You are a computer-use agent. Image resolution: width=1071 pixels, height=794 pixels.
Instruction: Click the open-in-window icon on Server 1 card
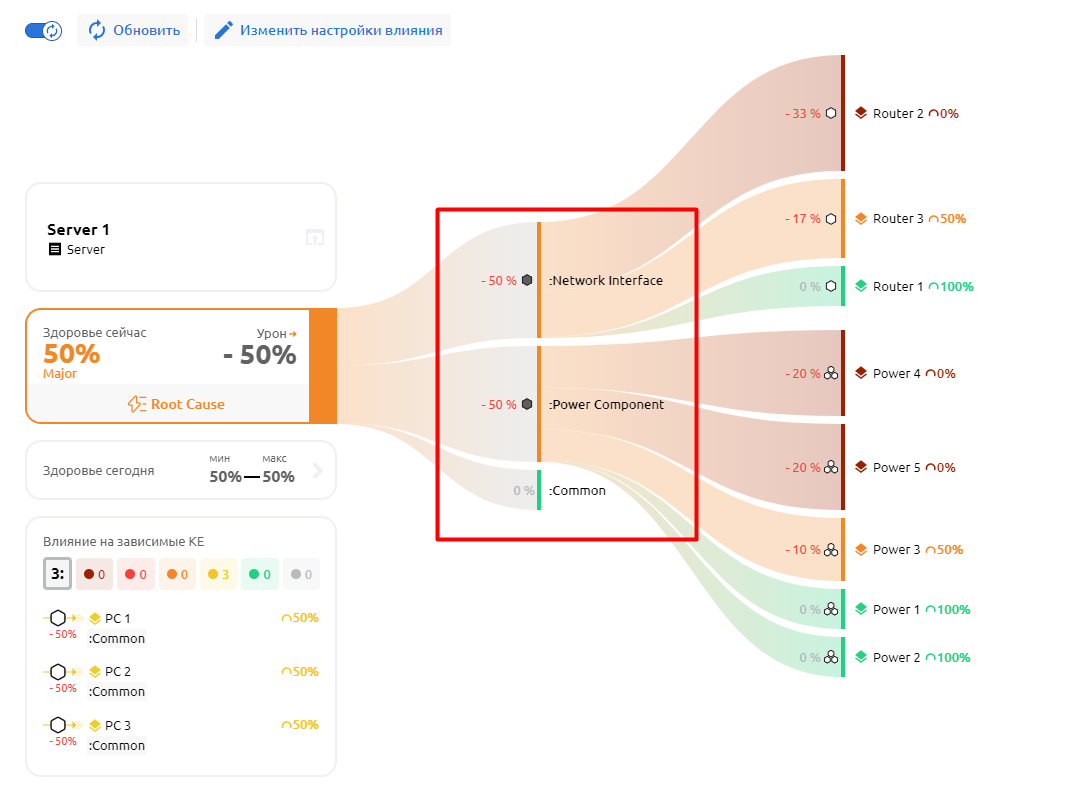click(x=315, y=238)
